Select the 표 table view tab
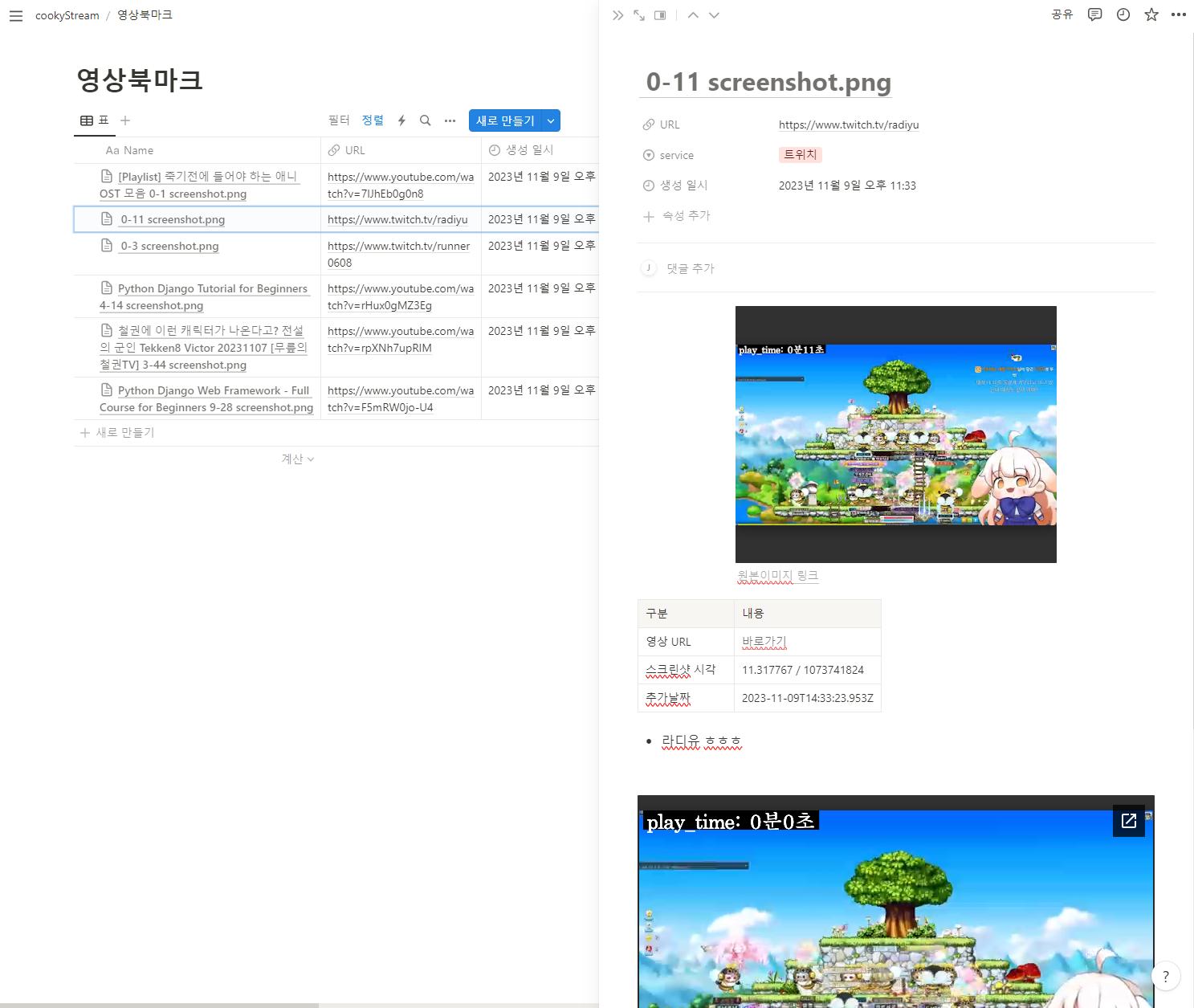 (x=95, y=120)
